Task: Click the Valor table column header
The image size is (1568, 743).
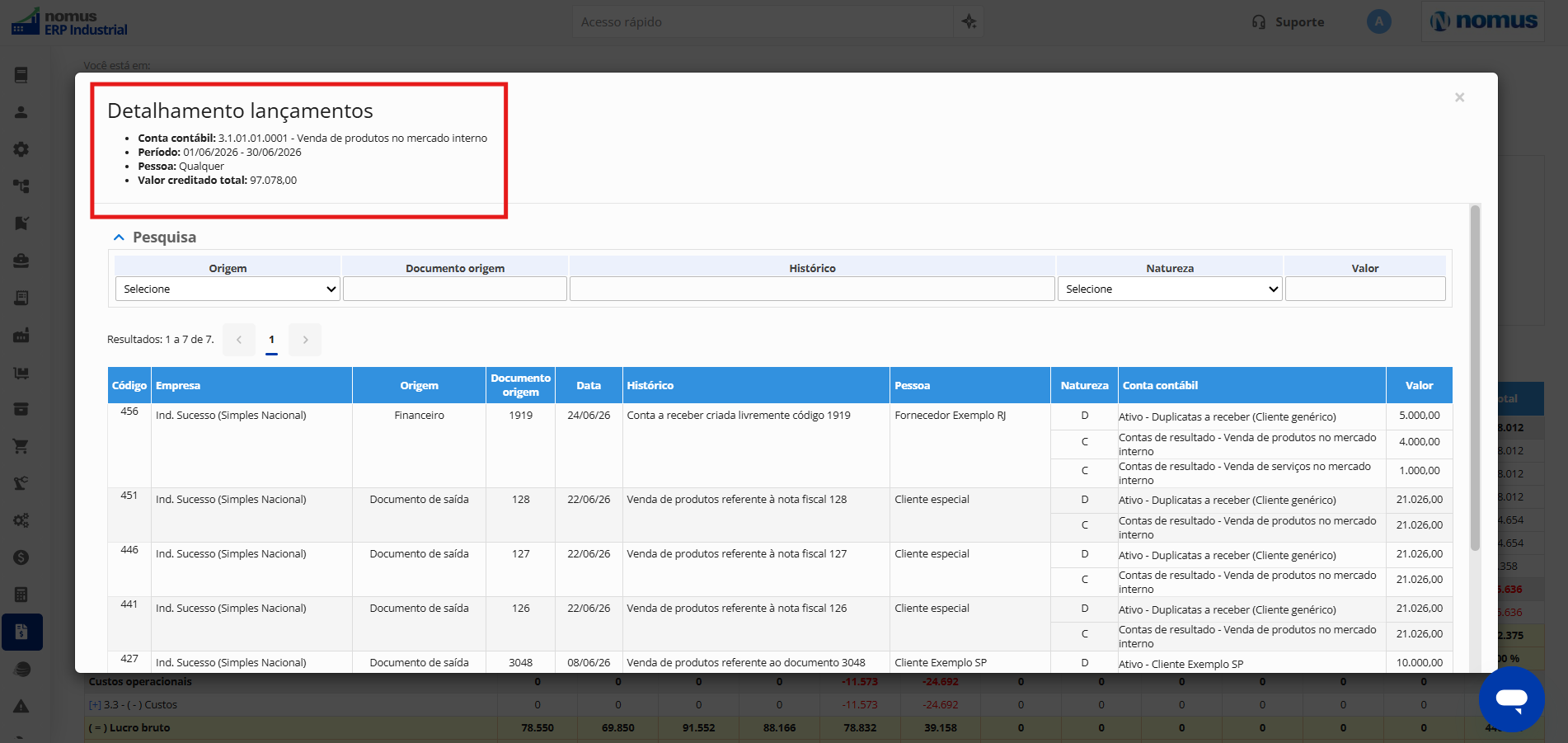Action: click(1419, 385)
